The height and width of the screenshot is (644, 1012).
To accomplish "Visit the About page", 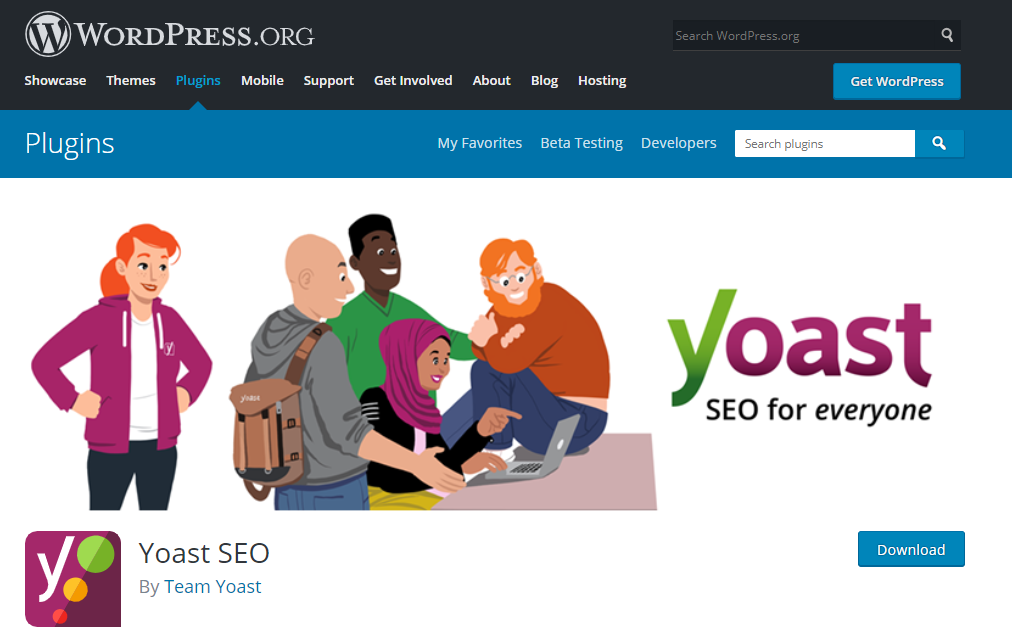I will [x=492, y=81].
